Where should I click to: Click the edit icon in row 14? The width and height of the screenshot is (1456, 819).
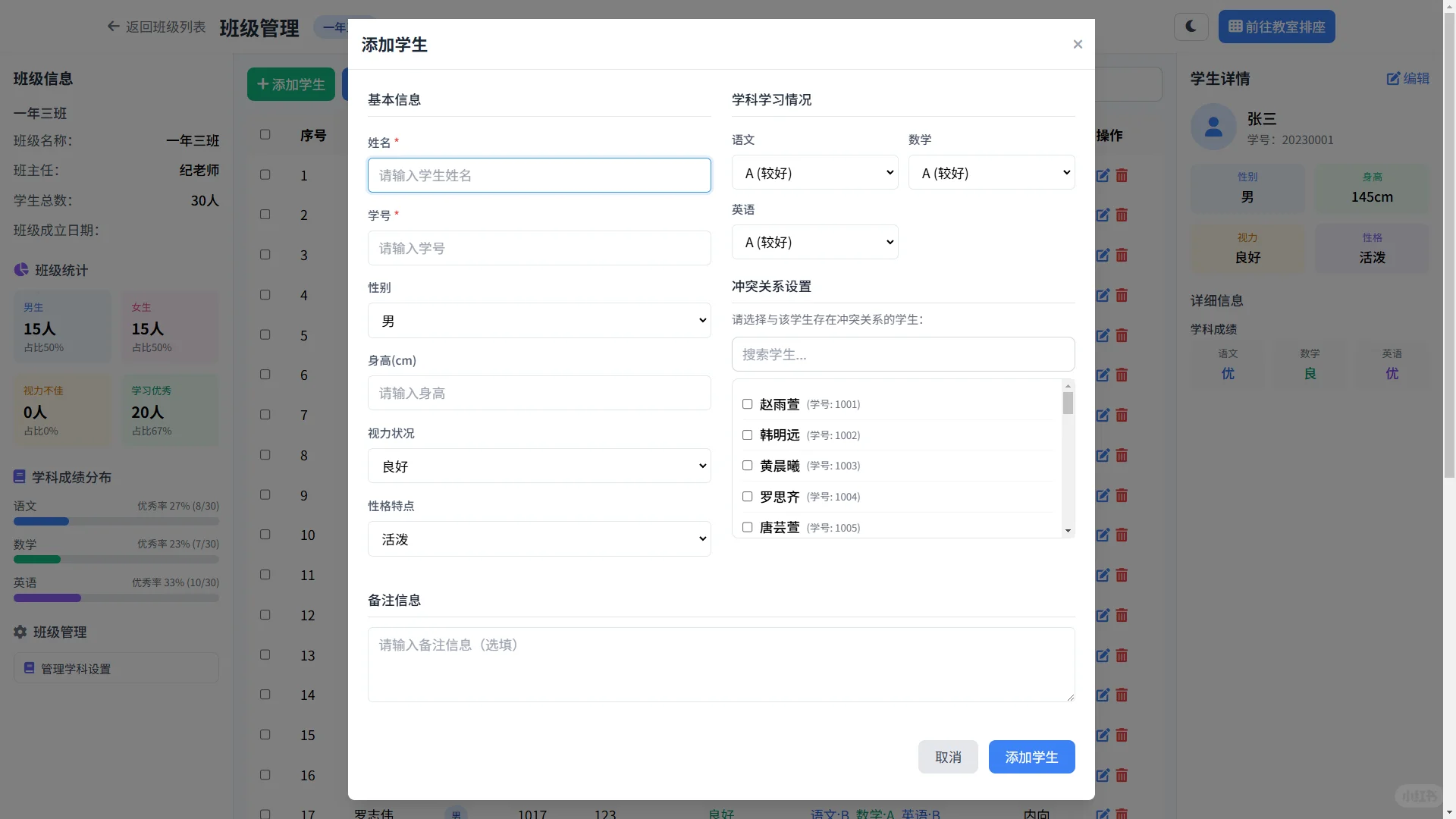[x=1103, y=695]
